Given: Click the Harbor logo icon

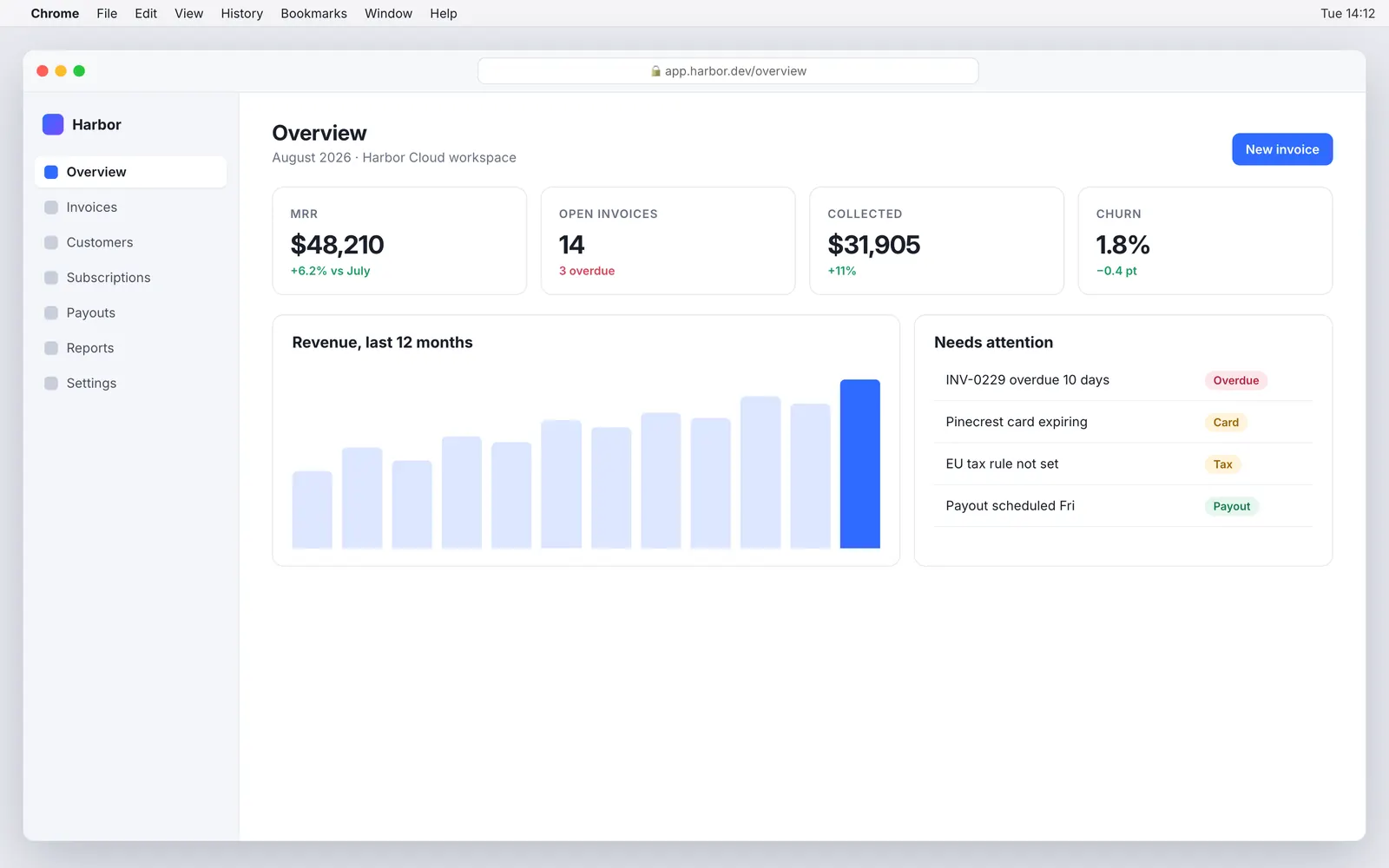Looking at the screenshot, I should [x=53, y=124].
